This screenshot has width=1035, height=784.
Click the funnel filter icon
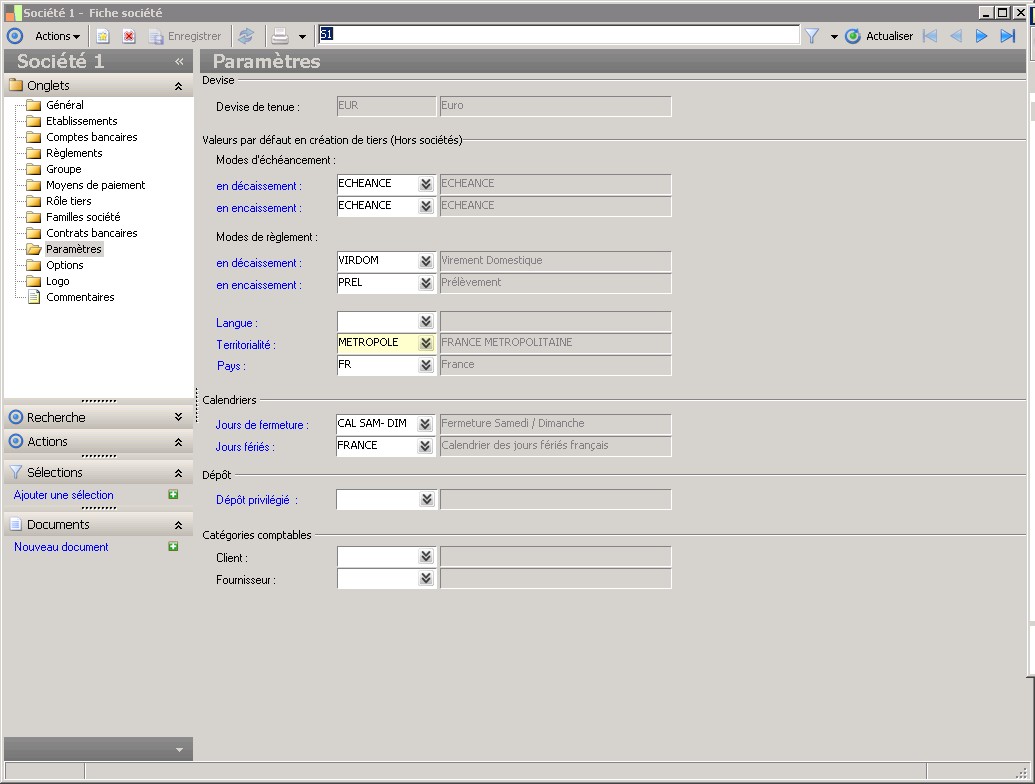coord(812,36)
